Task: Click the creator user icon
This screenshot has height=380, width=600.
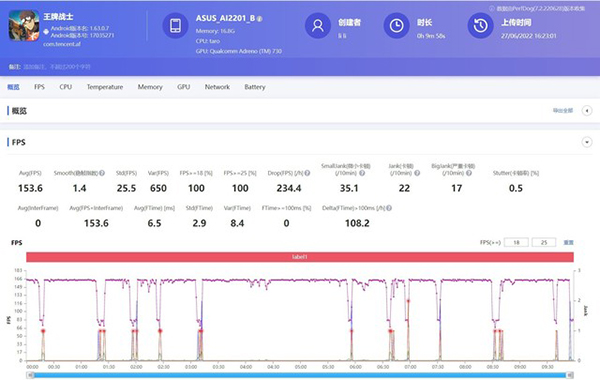Action: 318,26
